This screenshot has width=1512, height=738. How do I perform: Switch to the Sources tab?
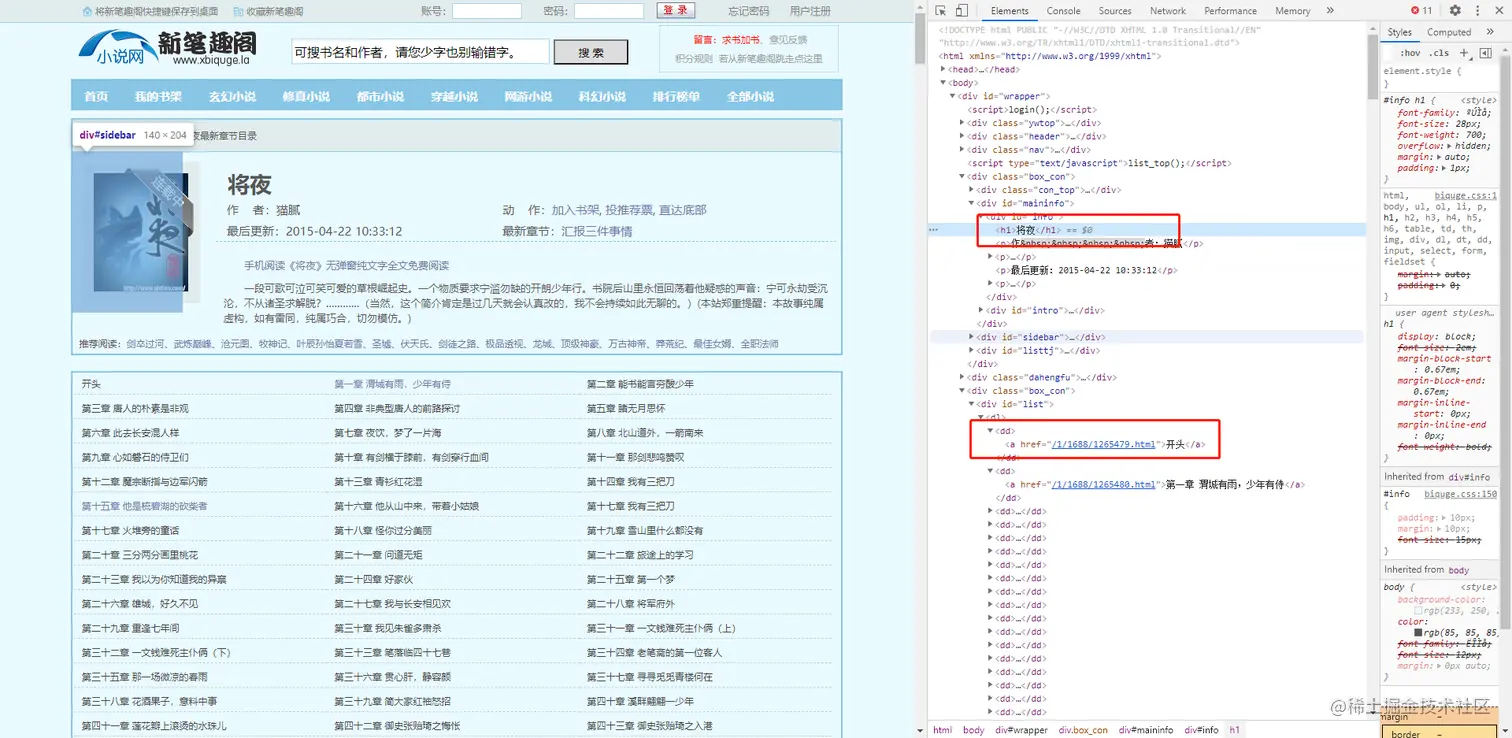tap(1115, 11)
